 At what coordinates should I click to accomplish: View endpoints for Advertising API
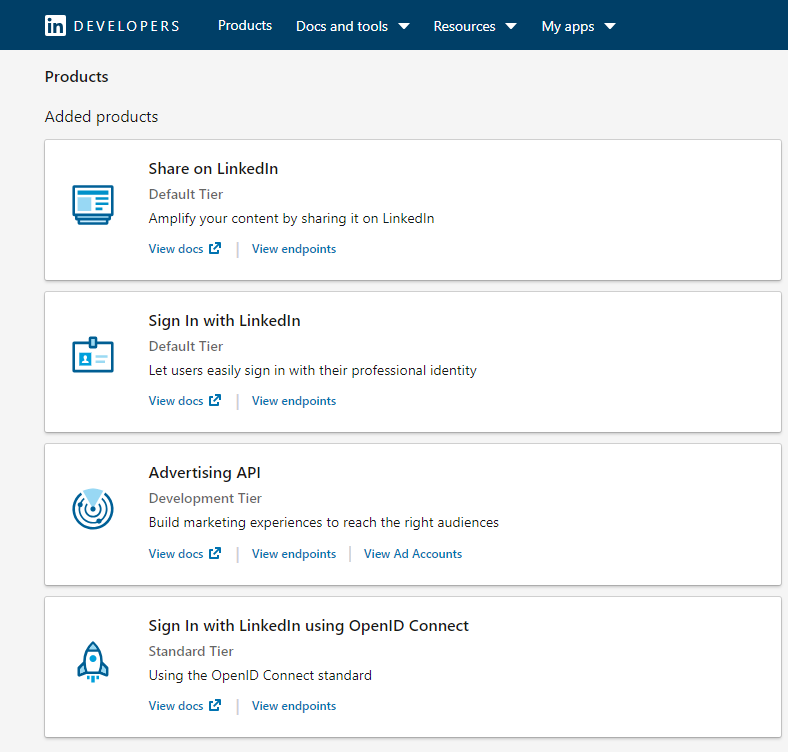(294, 553)
